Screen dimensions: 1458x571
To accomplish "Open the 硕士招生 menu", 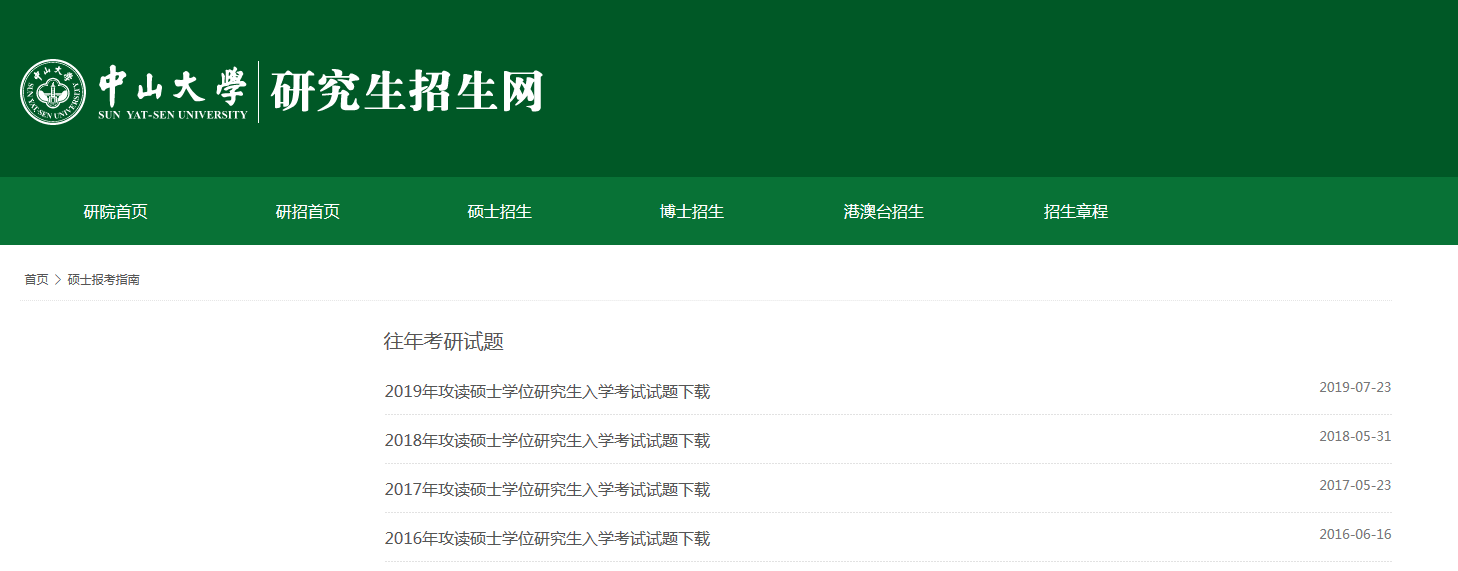I will pyautogui.click(x=499, y=212).
